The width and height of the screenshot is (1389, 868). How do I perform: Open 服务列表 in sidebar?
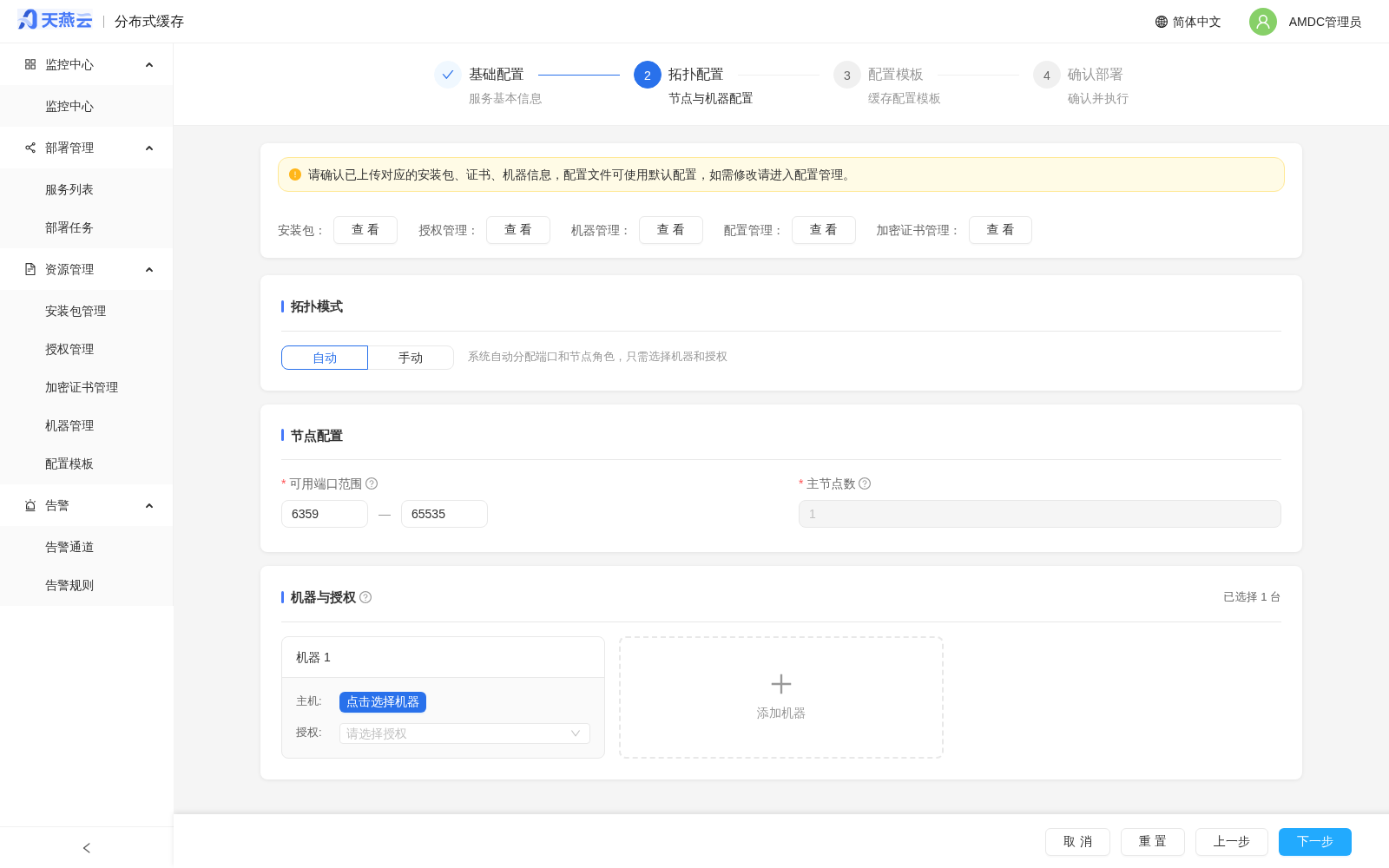click(87, 189)
